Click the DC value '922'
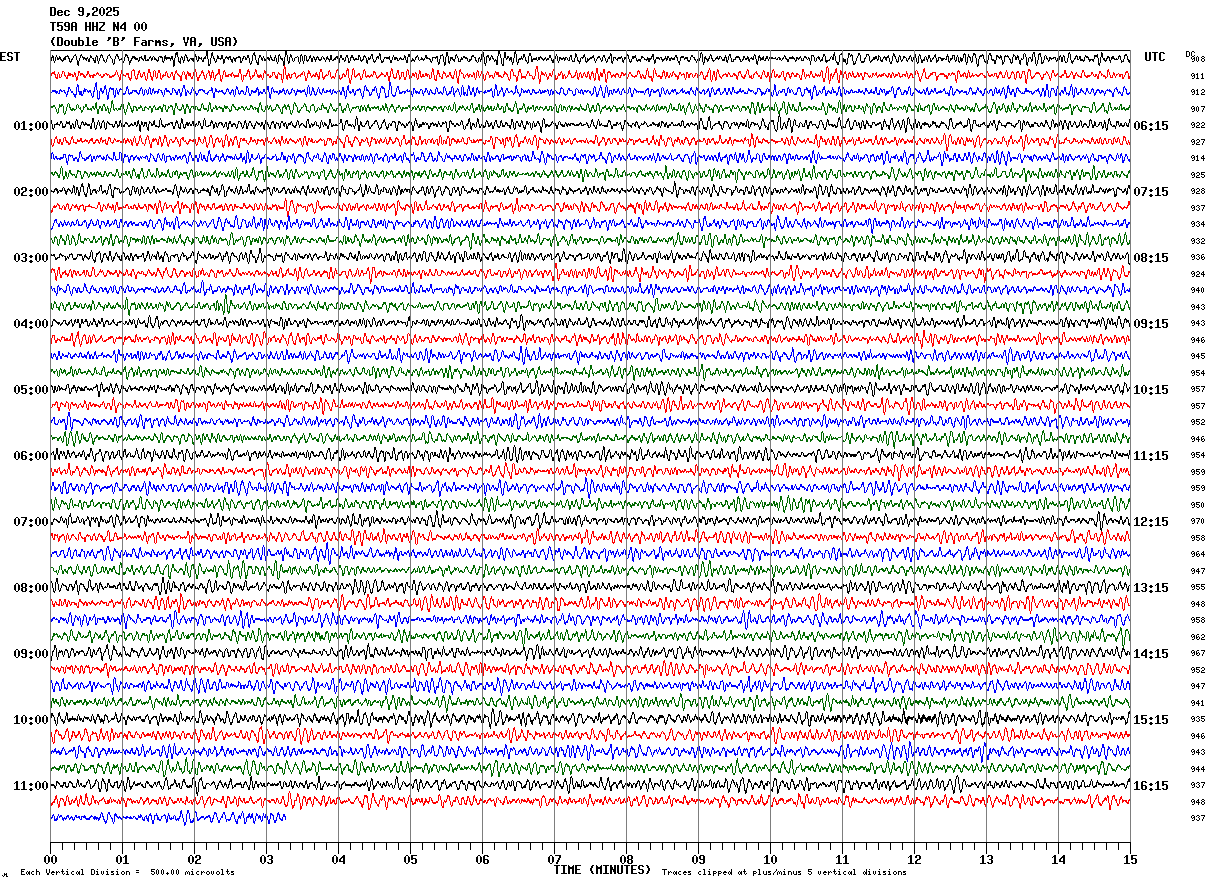 [1197, 125]
